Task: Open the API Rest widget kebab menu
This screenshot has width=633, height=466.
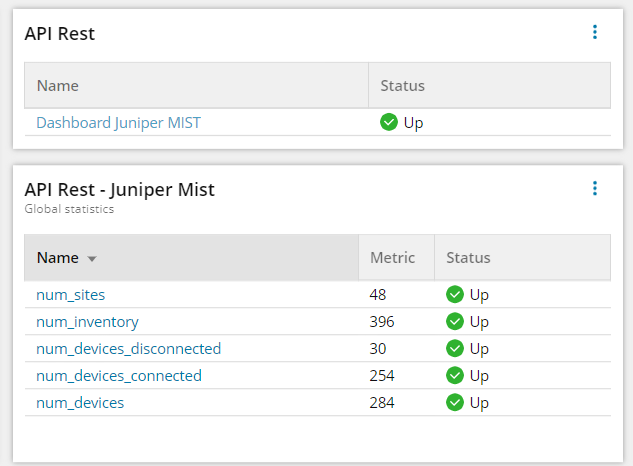Action: (595, 32)
